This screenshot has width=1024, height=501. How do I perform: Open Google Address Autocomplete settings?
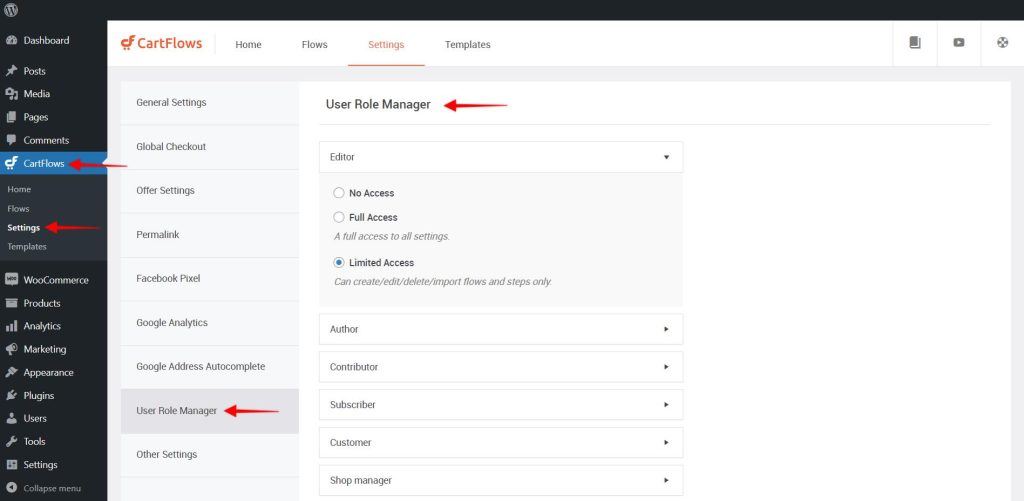coord(210,366)
